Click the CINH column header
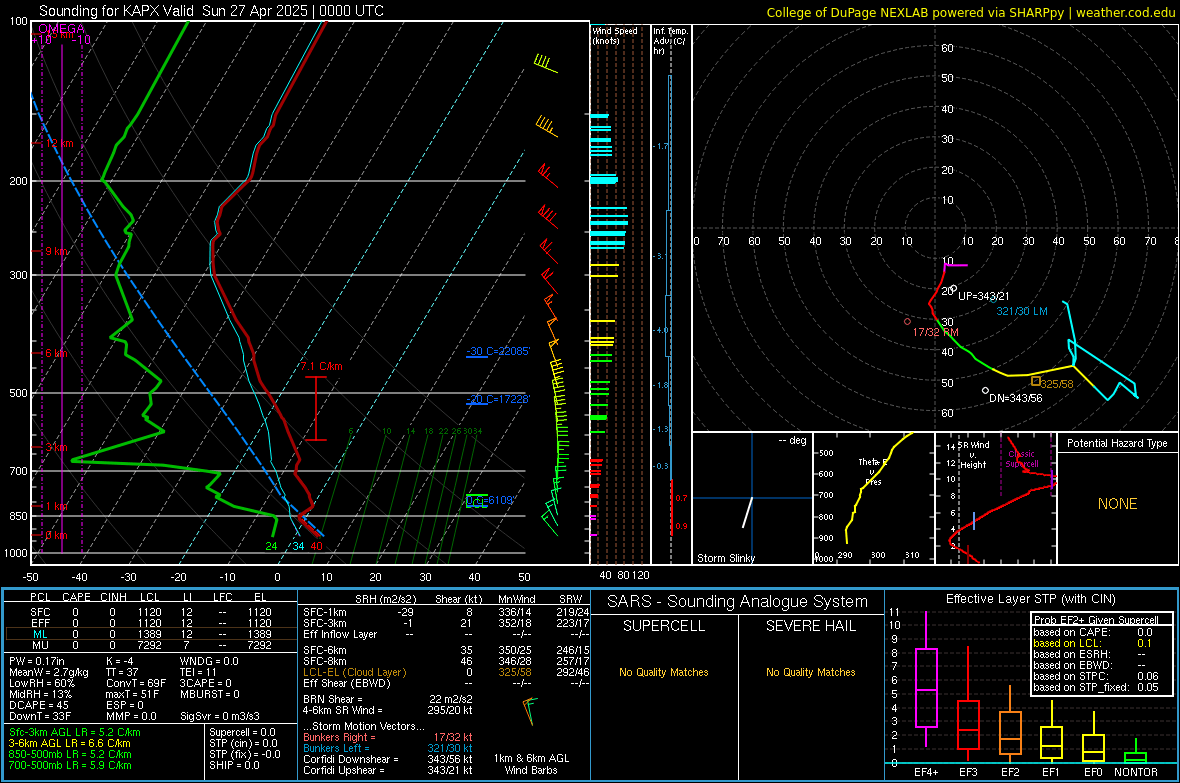Image resolution: width=1180 pixels, height=783 pixels. click(x=113, y=597)
